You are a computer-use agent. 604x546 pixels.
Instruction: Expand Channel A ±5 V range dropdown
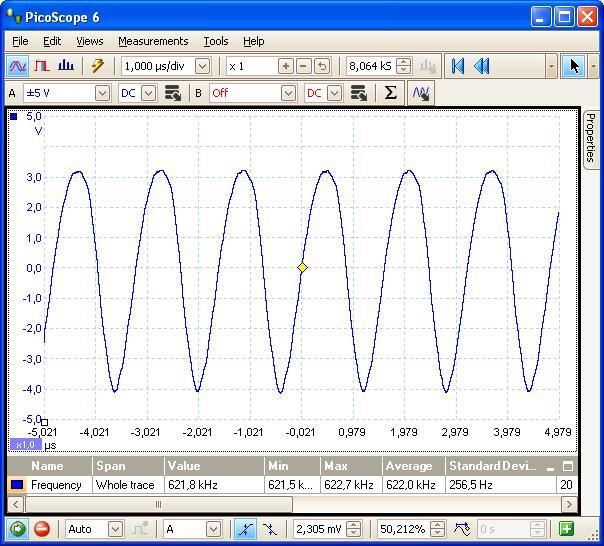click(101, 93)
